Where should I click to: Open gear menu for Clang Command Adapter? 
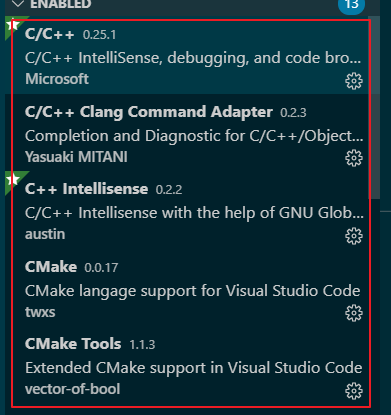354,158
